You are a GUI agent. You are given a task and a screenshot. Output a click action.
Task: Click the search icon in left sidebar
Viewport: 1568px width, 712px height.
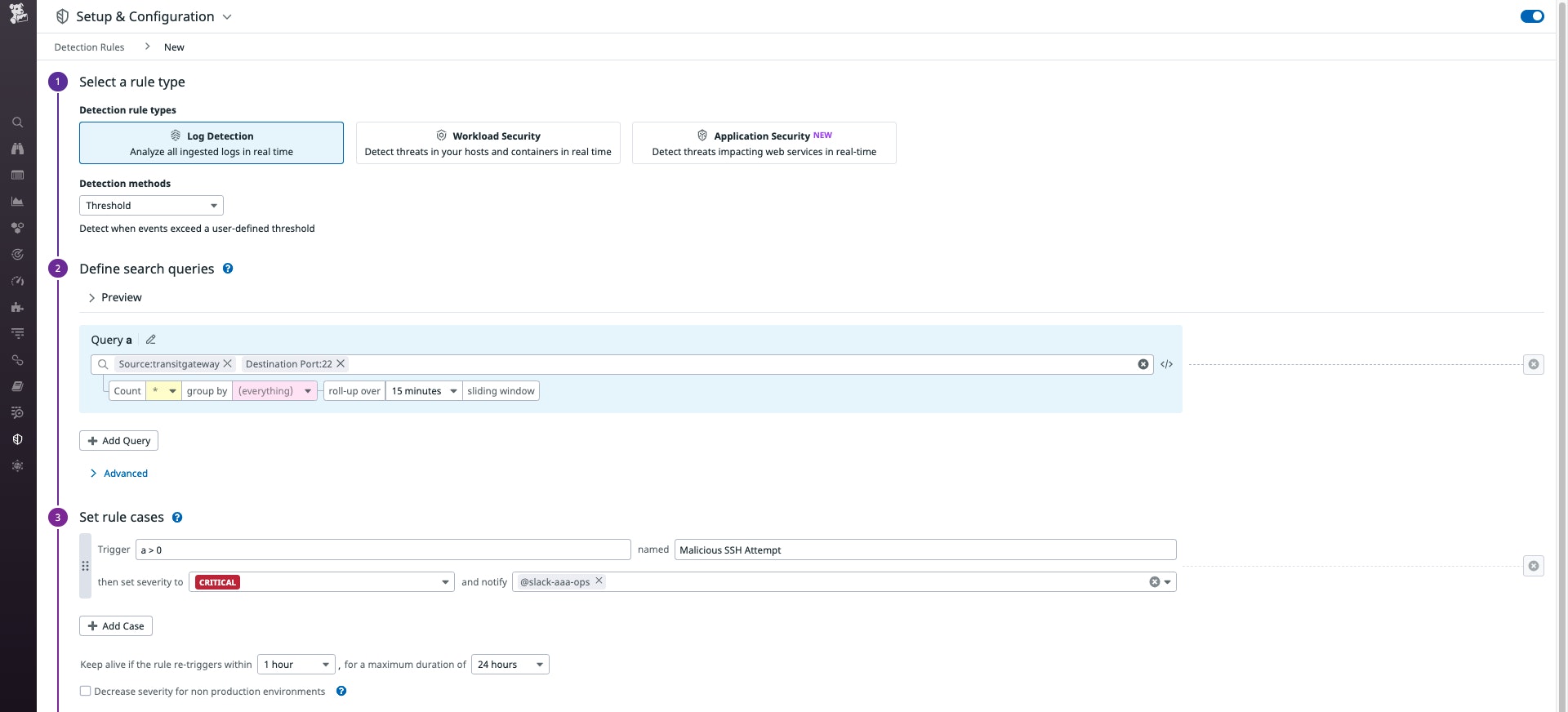(17, 122)
